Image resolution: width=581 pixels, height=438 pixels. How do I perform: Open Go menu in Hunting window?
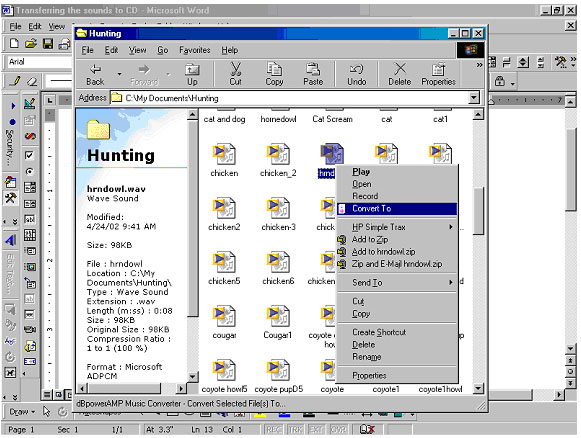click(163, 50)
